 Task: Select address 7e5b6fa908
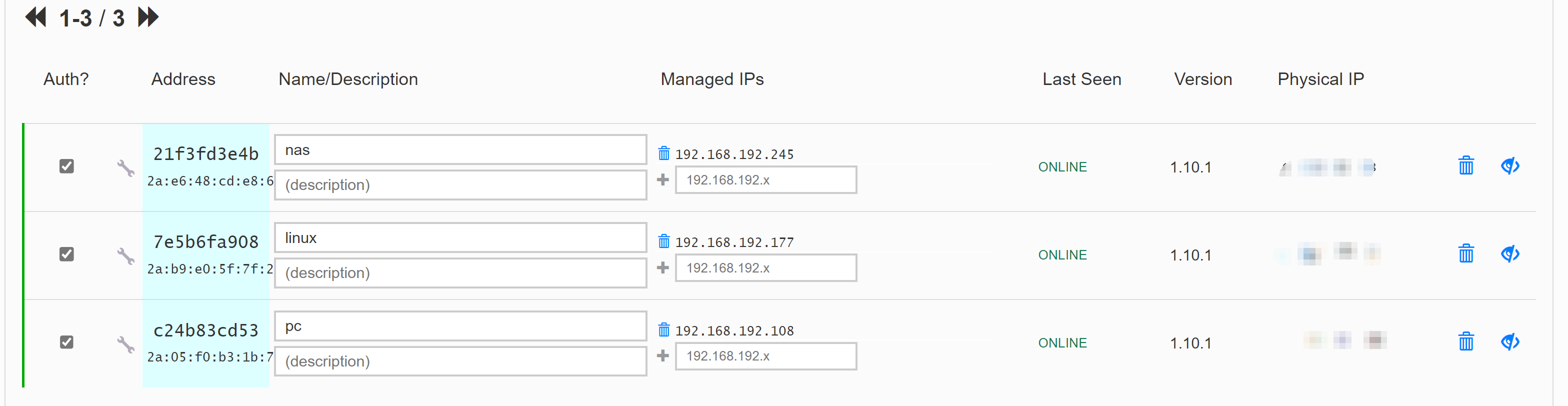205,242
